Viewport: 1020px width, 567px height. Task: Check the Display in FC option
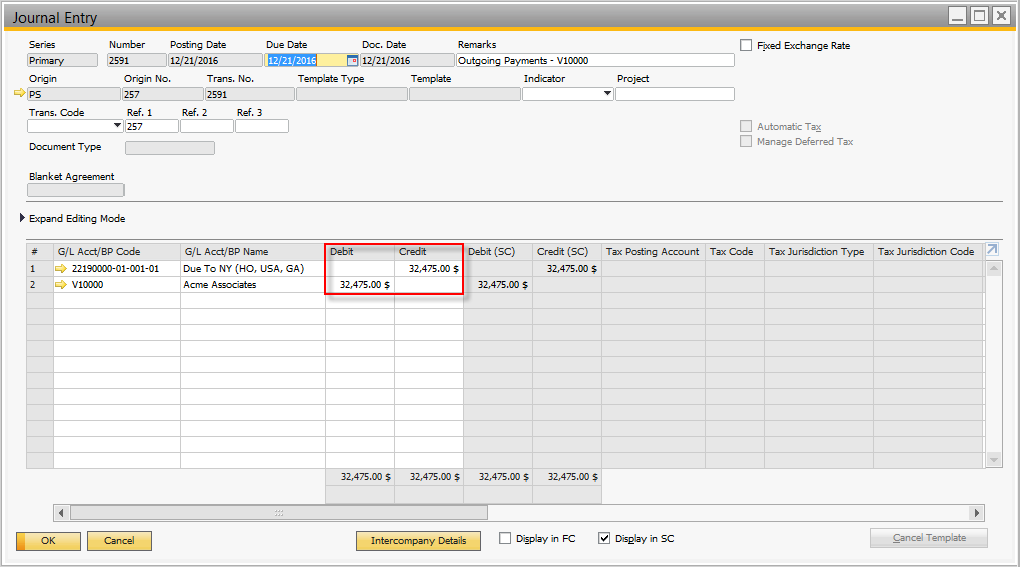click(505, 539)
